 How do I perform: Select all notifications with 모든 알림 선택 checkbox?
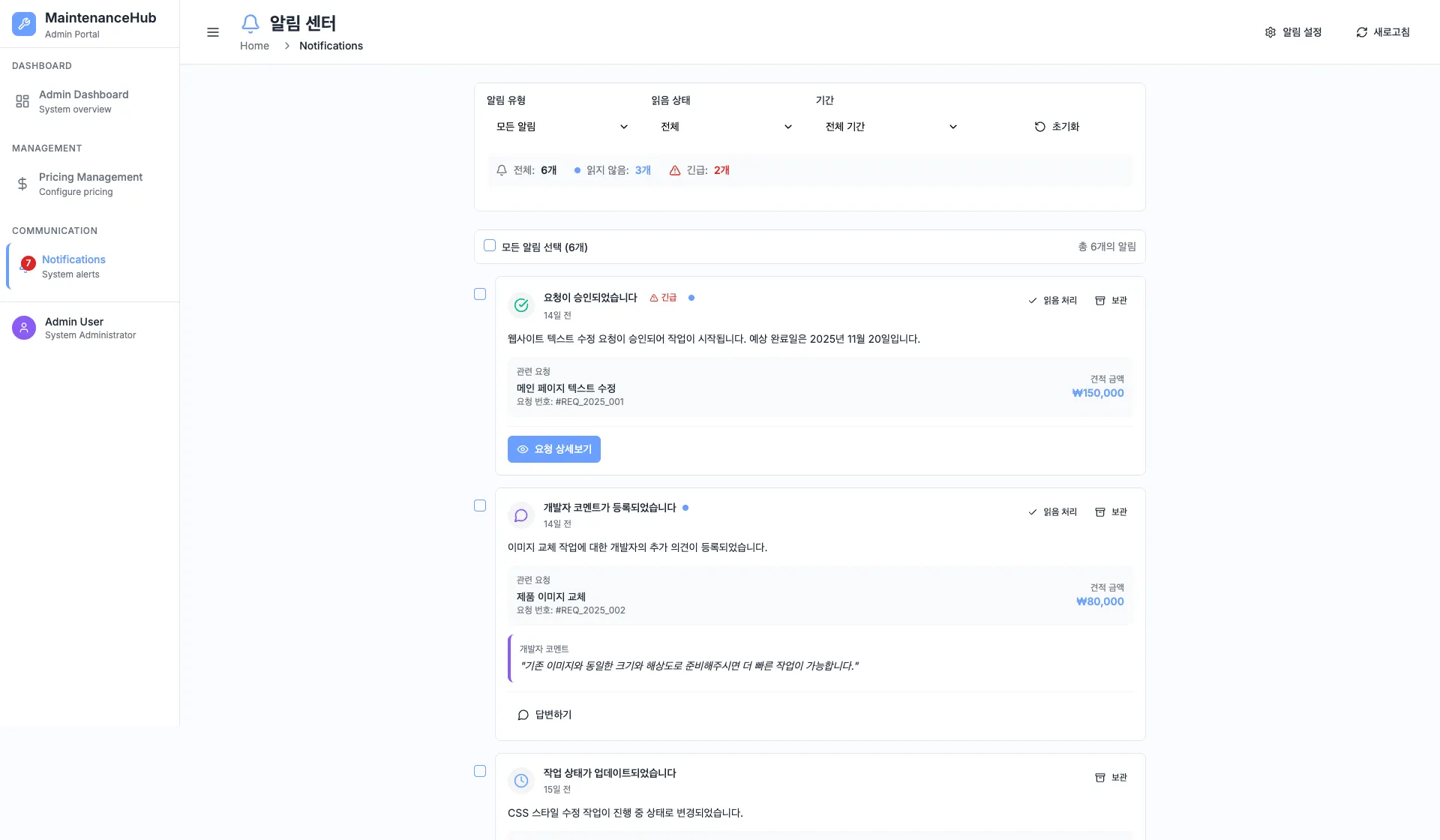click(490, 245)
